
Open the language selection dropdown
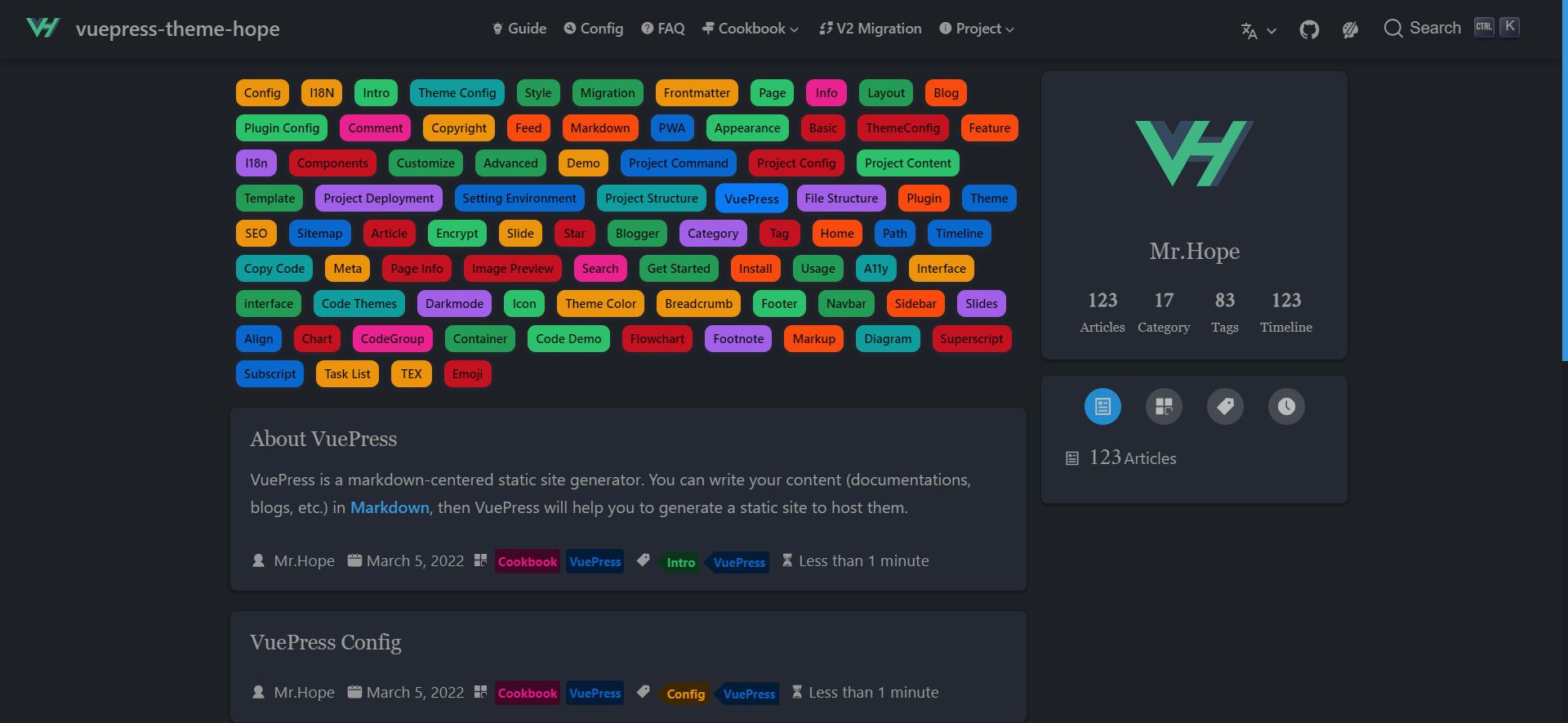click(x=1258, y=30)
